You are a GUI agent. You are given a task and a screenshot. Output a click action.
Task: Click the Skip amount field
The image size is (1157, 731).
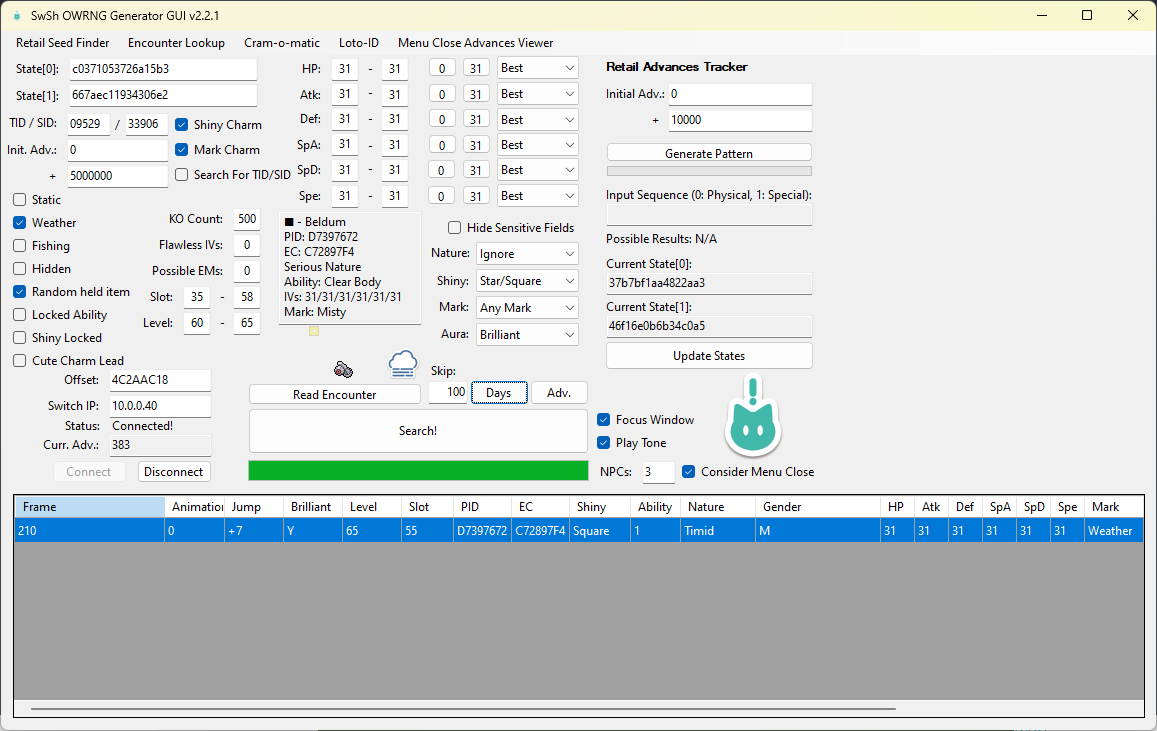448,392
